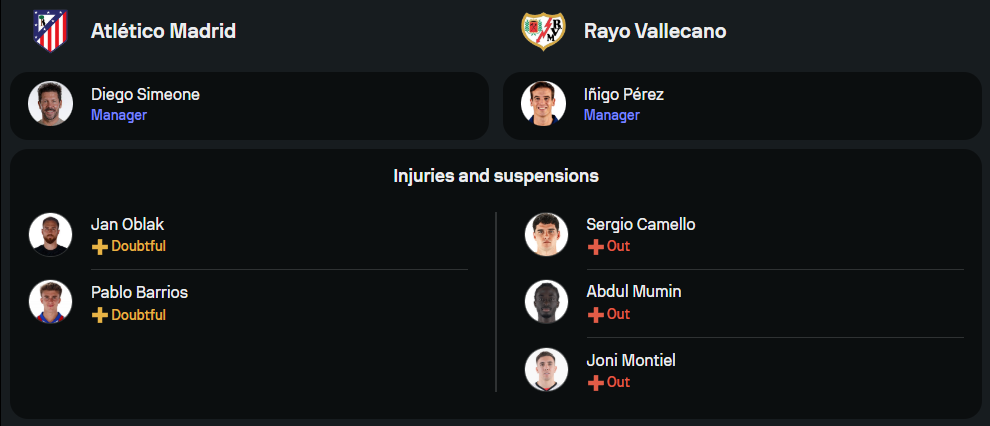
Task: Open Diego Simeone's manager photo
Action: click(50, 104)
